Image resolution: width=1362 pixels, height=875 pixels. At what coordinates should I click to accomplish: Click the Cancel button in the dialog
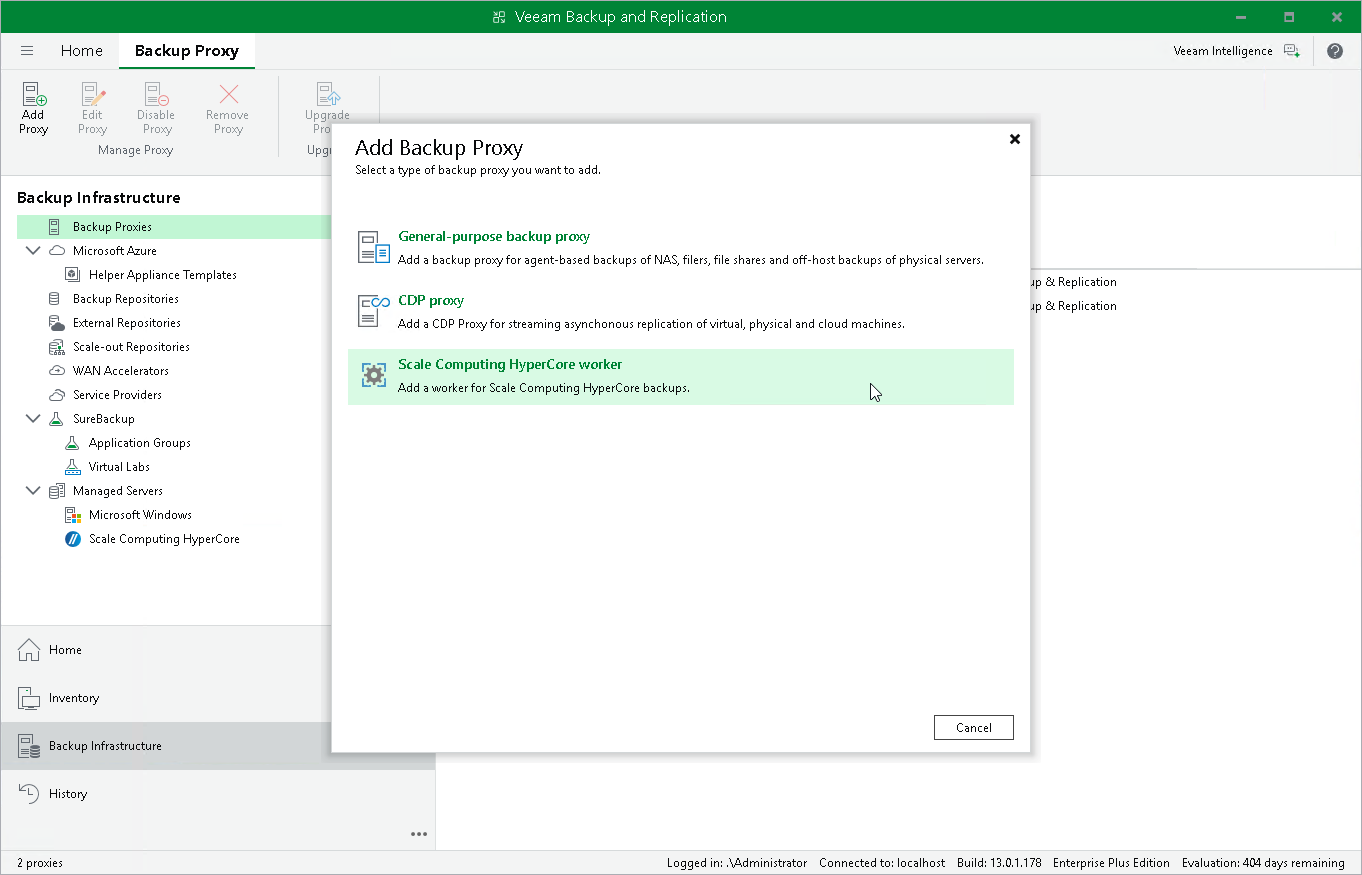(974, 728)
